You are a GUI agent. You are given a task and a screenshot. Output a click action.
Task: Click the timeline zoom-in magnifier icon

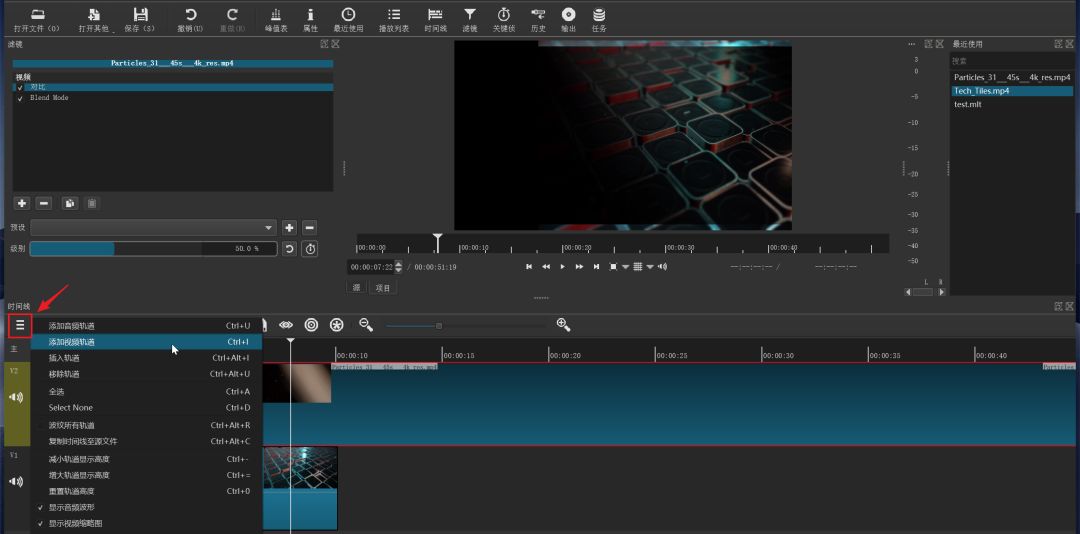point(563,325)
